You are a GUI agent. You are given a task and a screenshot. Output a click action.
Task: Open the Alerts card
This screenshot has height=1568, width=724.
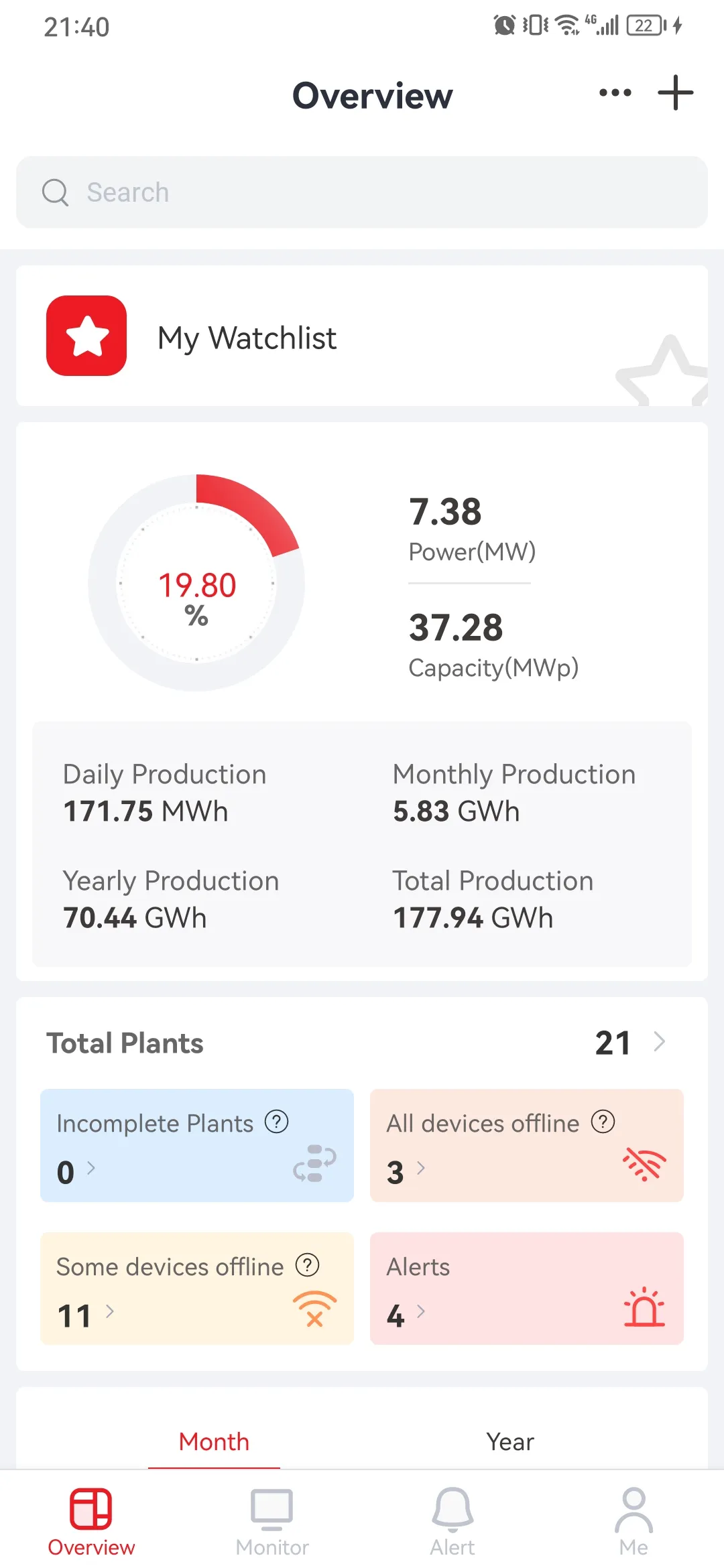coord(527,1289)
